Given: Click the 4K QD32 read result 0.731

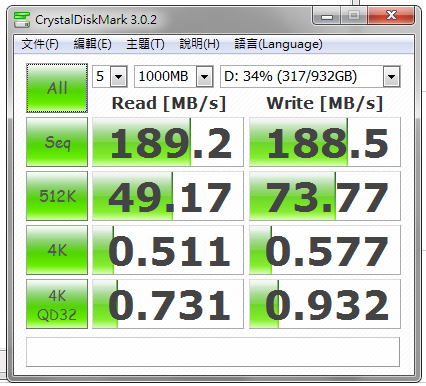Looking at the screenshot, I should [168, 304].
